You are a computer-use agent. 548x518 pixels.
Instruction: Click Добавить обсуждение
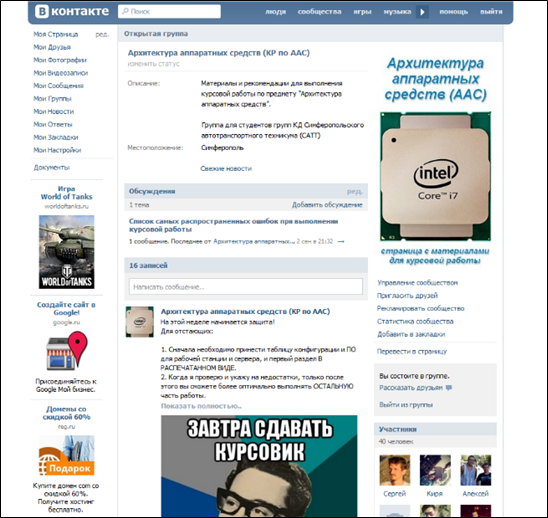coord(327,205)
